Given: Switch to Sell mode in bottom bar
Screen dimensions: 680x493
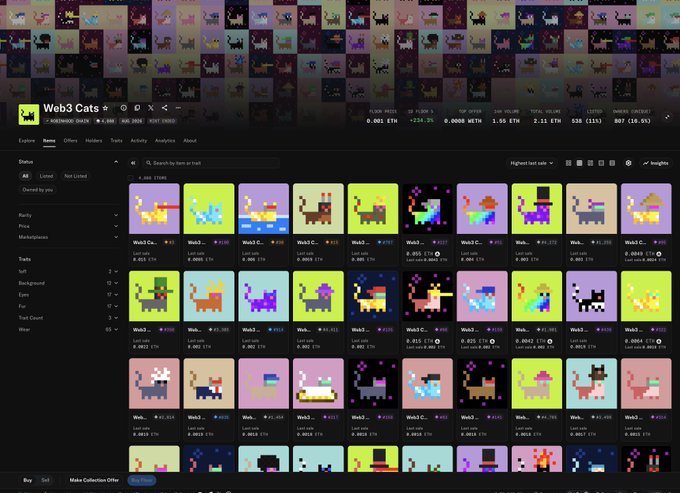Looking at the screenshot, I should click(x=45, y=480).
